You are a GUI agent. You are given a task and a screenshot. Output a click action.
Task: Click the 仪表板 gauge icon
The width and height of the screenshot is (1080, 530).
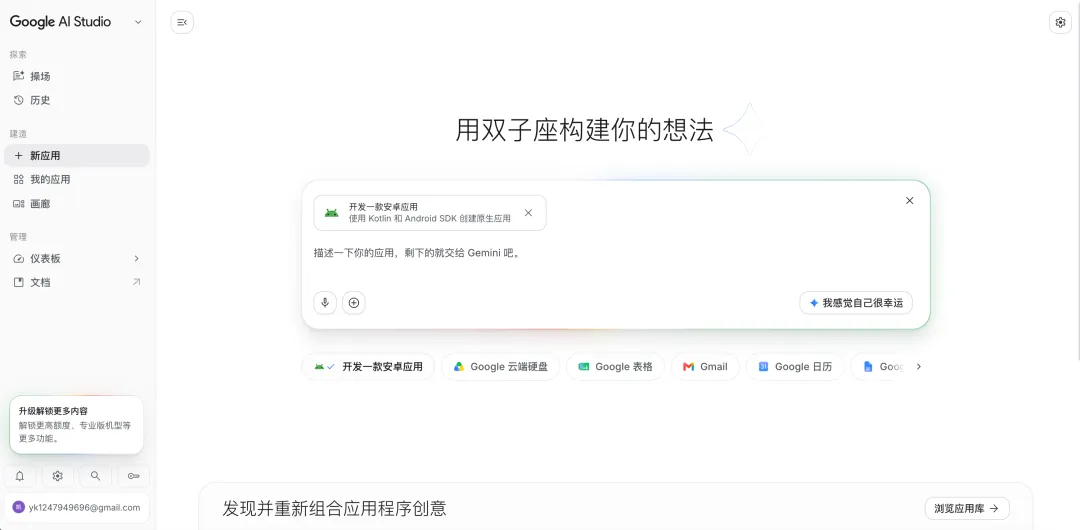[x=19, y=258]
